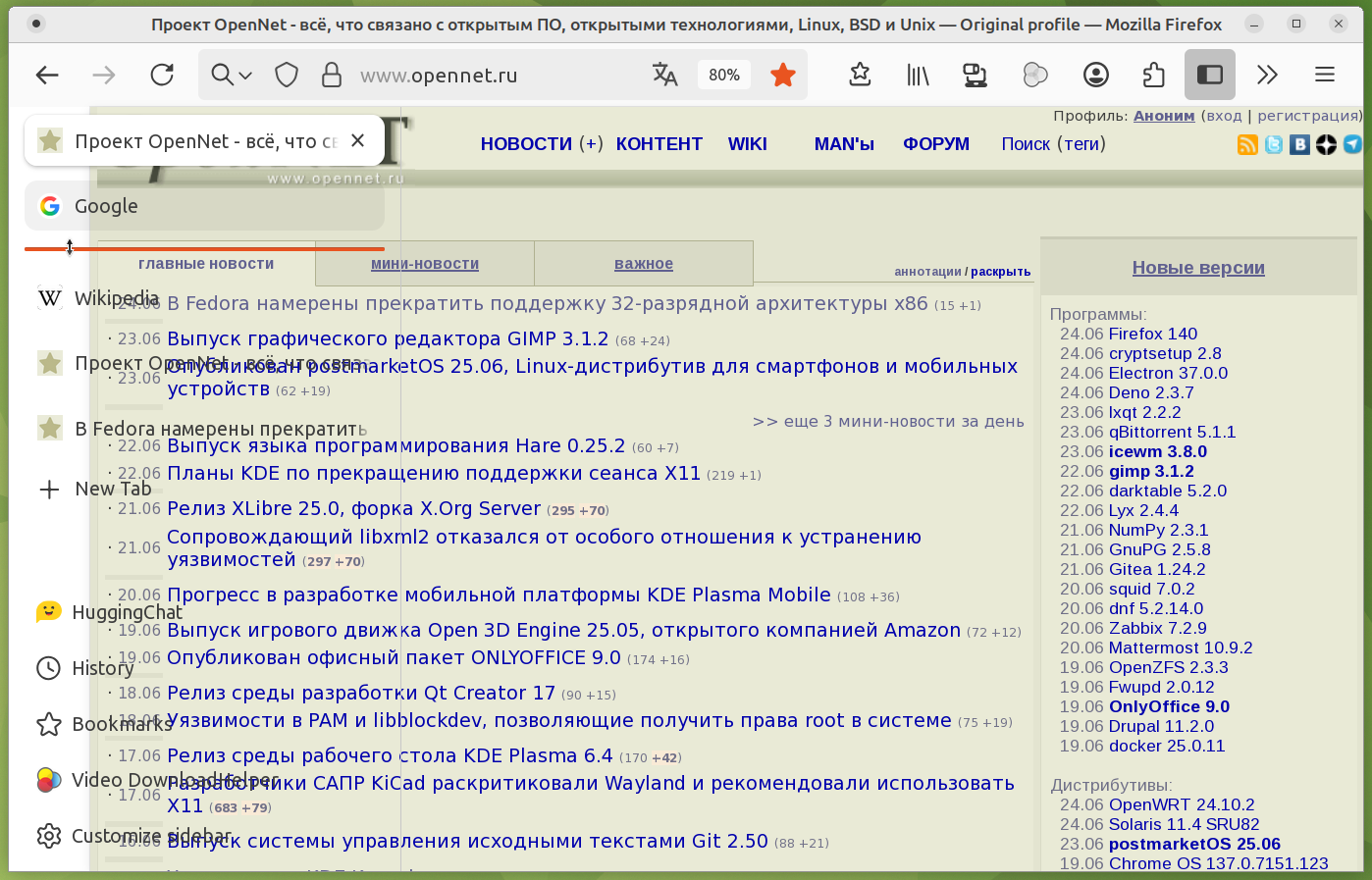Screen dimensions: 1372x880
Task: Open the orange RSS feed icon
Action: [x=1247, y=145]
